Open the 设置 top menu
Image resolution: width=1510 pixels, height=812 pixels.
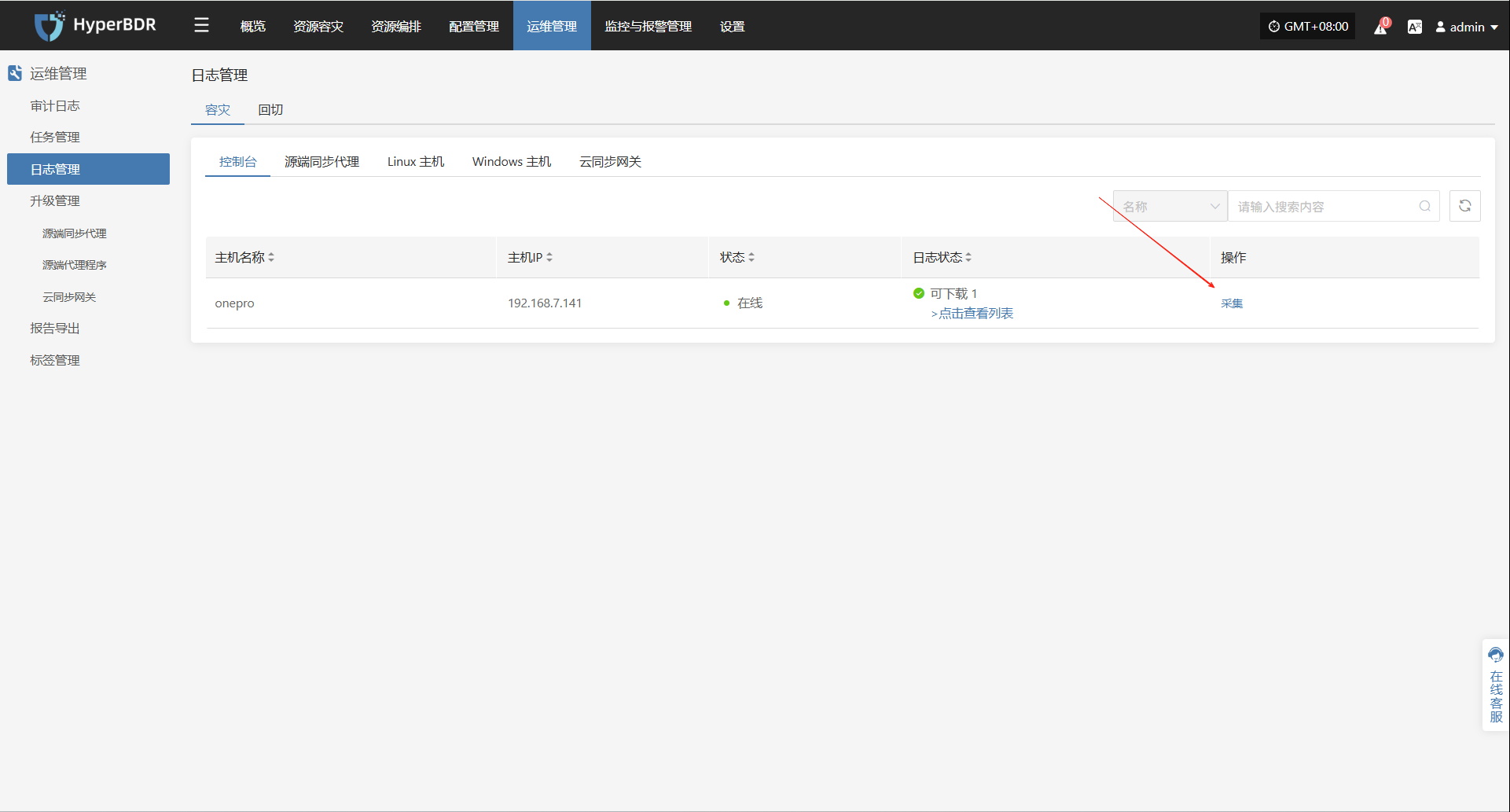[x=732, y=26]
